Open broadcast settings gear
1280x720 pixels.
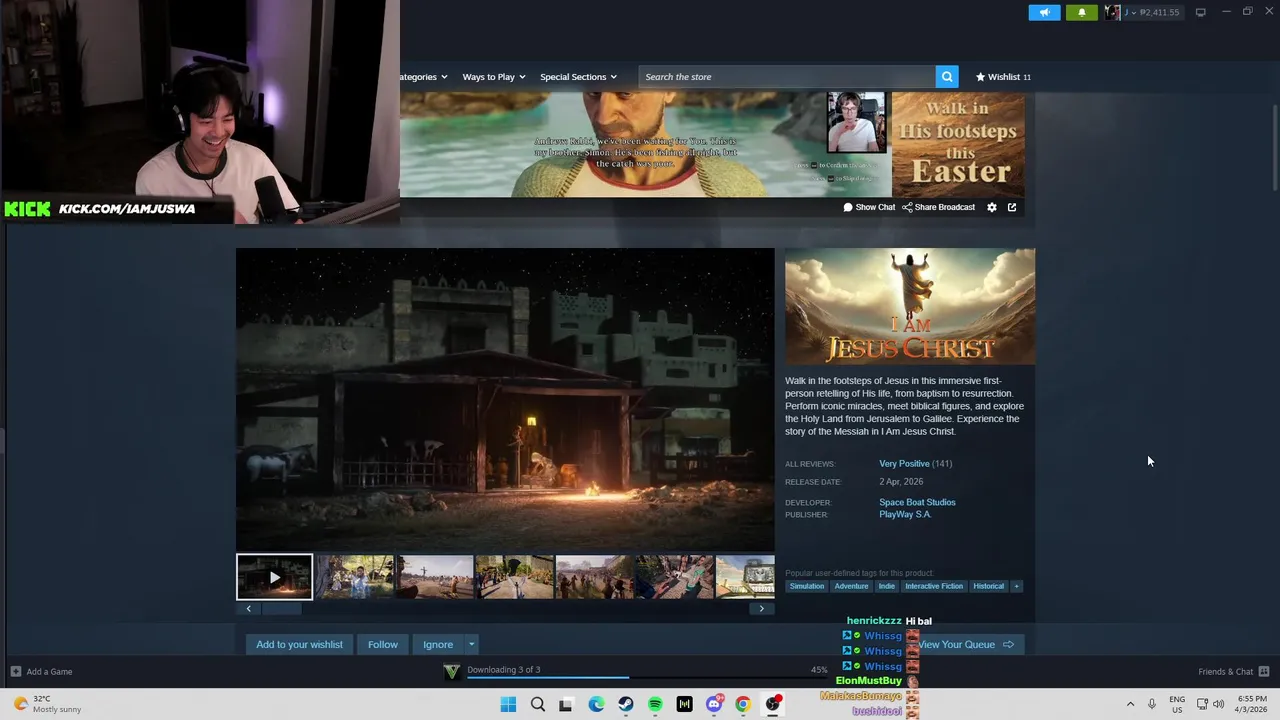coord(992,207)
